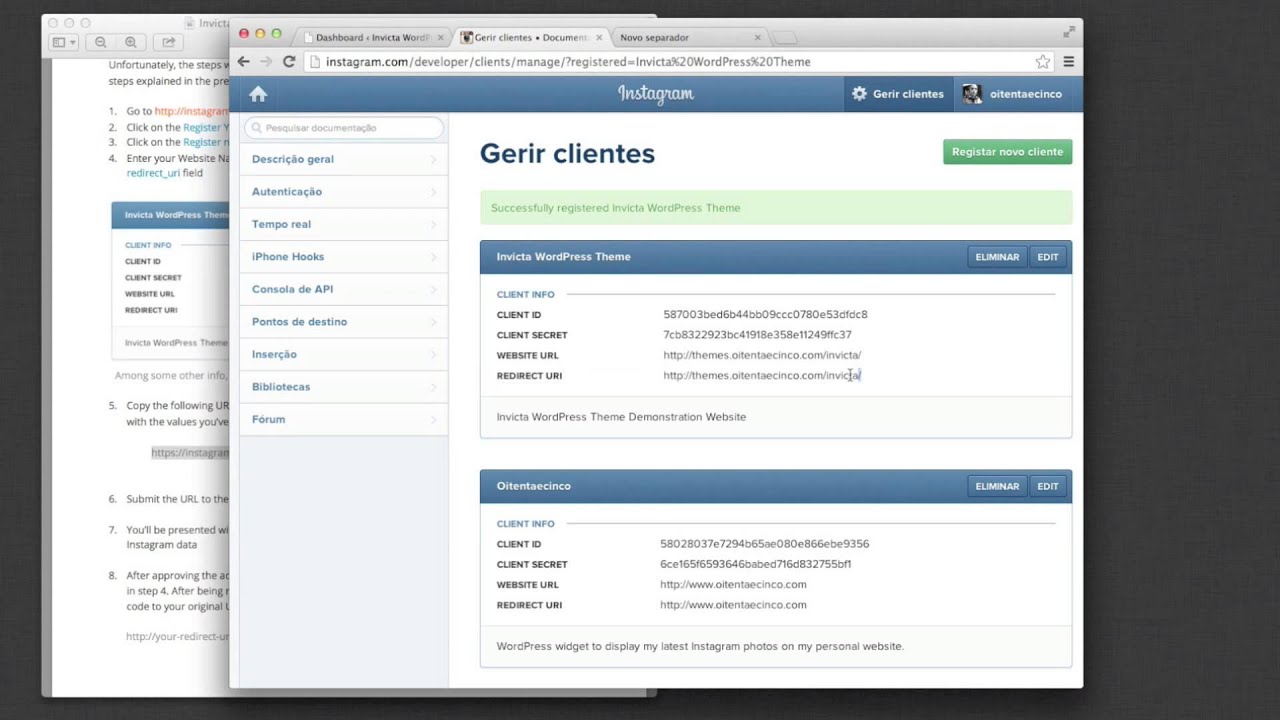Reload the Instagram developer page
Screen dimensions: 1280x720
click(x=289, y=62)
